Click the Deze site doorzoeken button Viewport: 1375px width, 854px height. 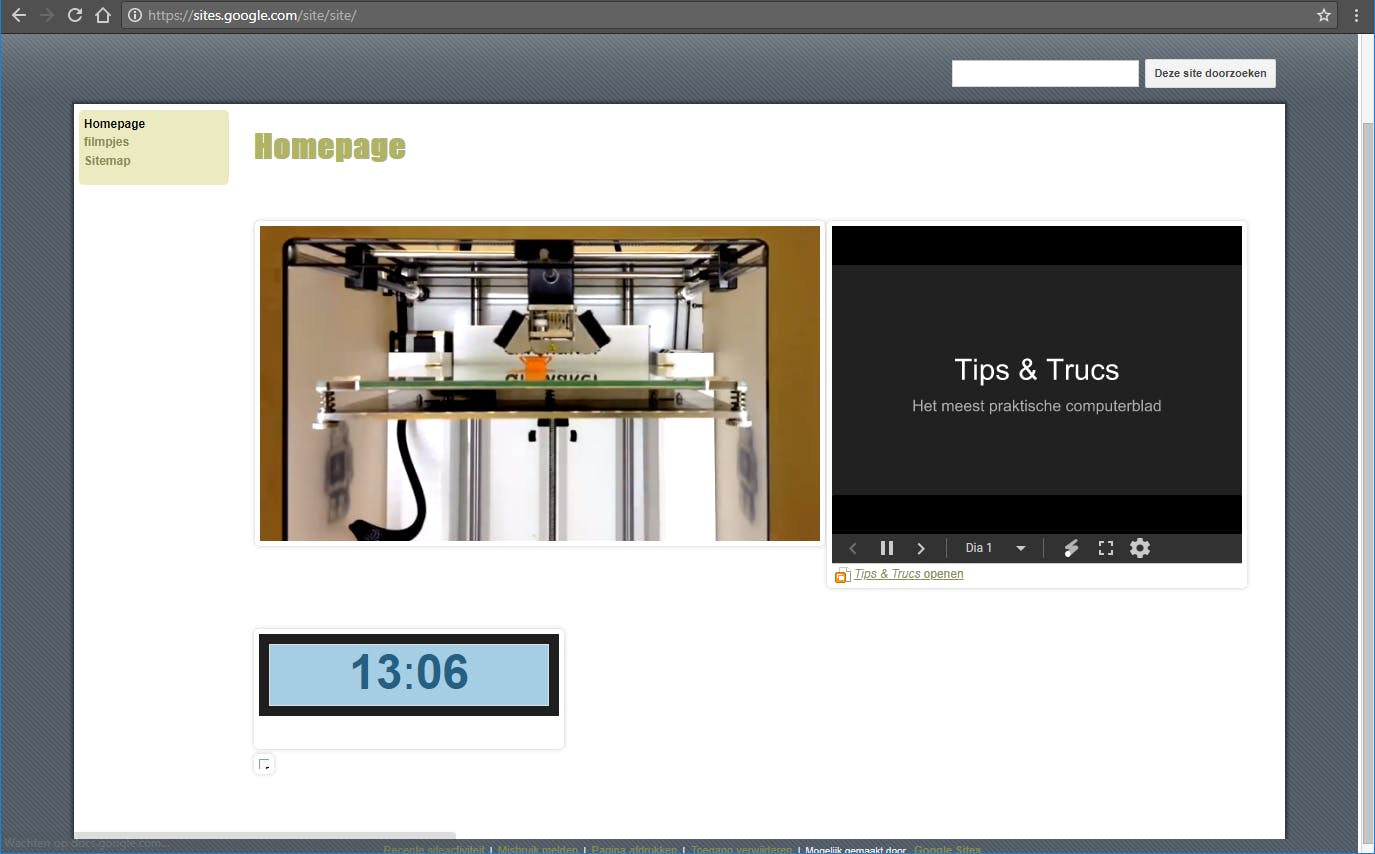click(1210, 73)
